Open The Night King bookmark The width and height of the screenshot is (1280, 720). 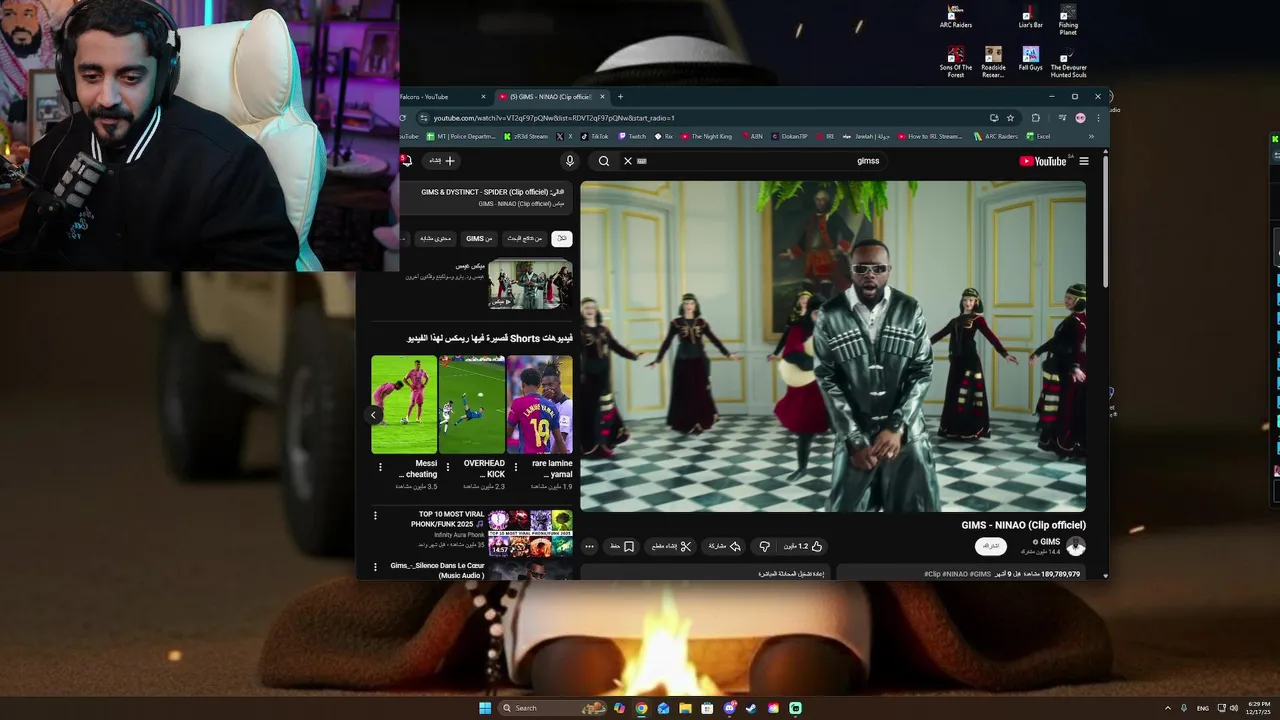click(706, 136)
